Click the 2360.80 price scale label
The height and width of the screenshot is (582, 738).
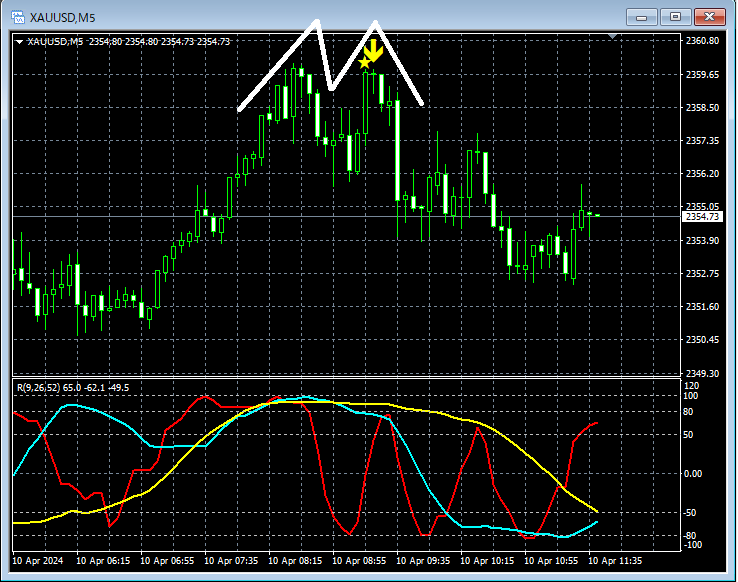pos(702,41)
